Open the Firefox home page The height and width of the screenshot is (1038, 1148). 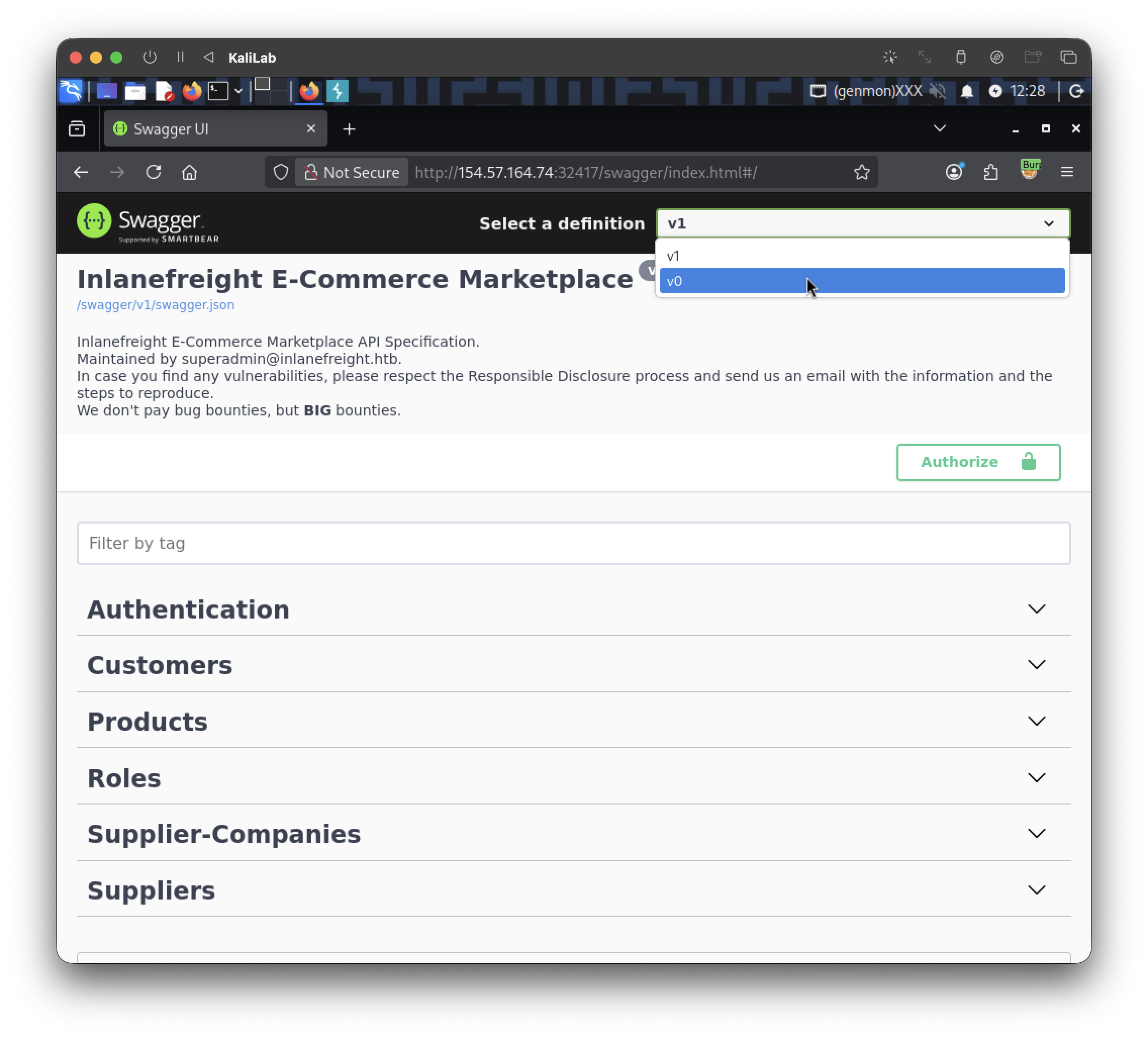click(x=189, y=172)
